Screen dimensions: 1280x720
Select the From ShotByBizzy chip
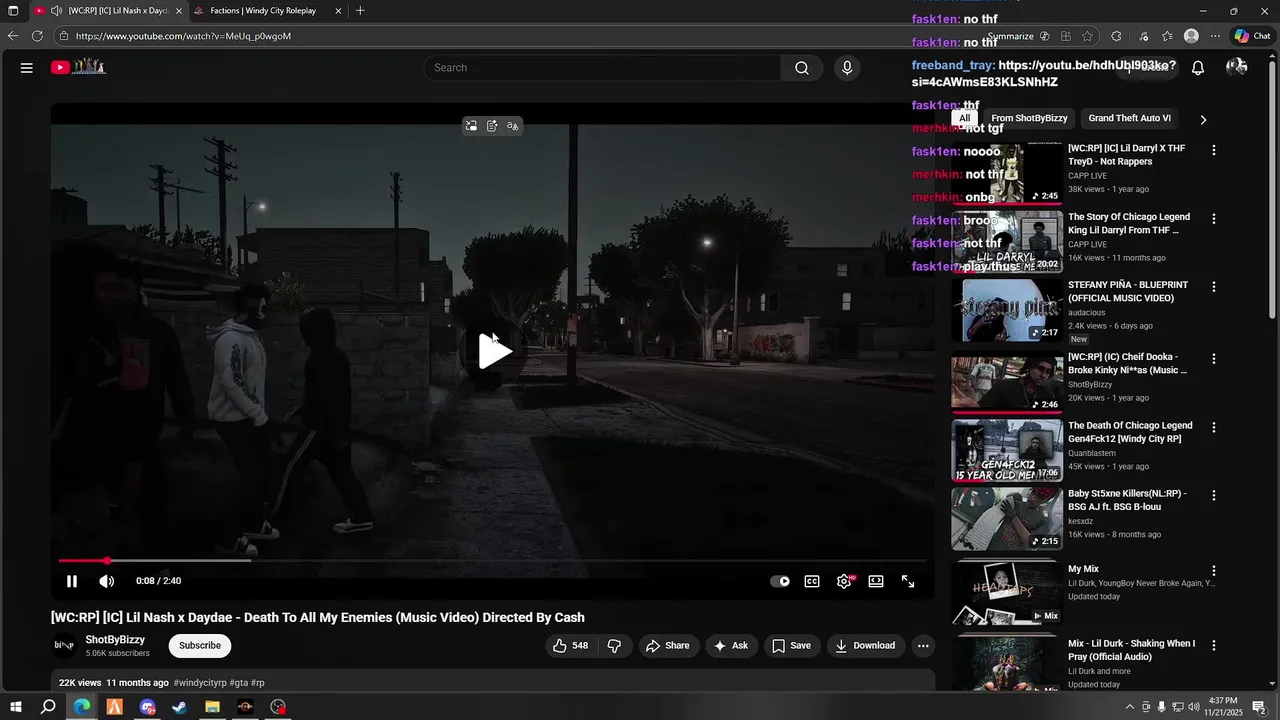tap(1029, 118)
